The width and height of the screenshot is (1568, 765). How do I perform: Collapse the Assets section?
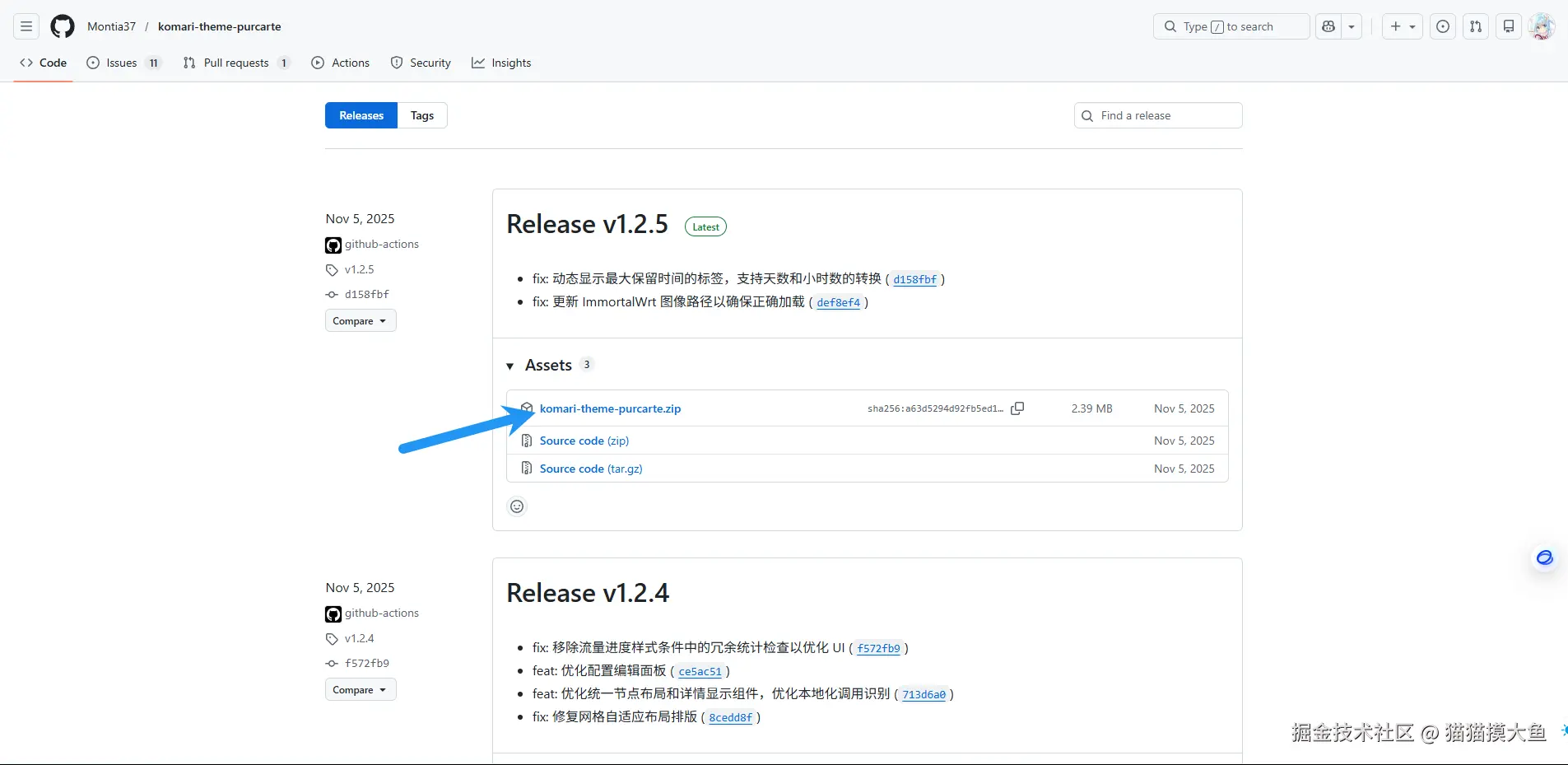549,365
